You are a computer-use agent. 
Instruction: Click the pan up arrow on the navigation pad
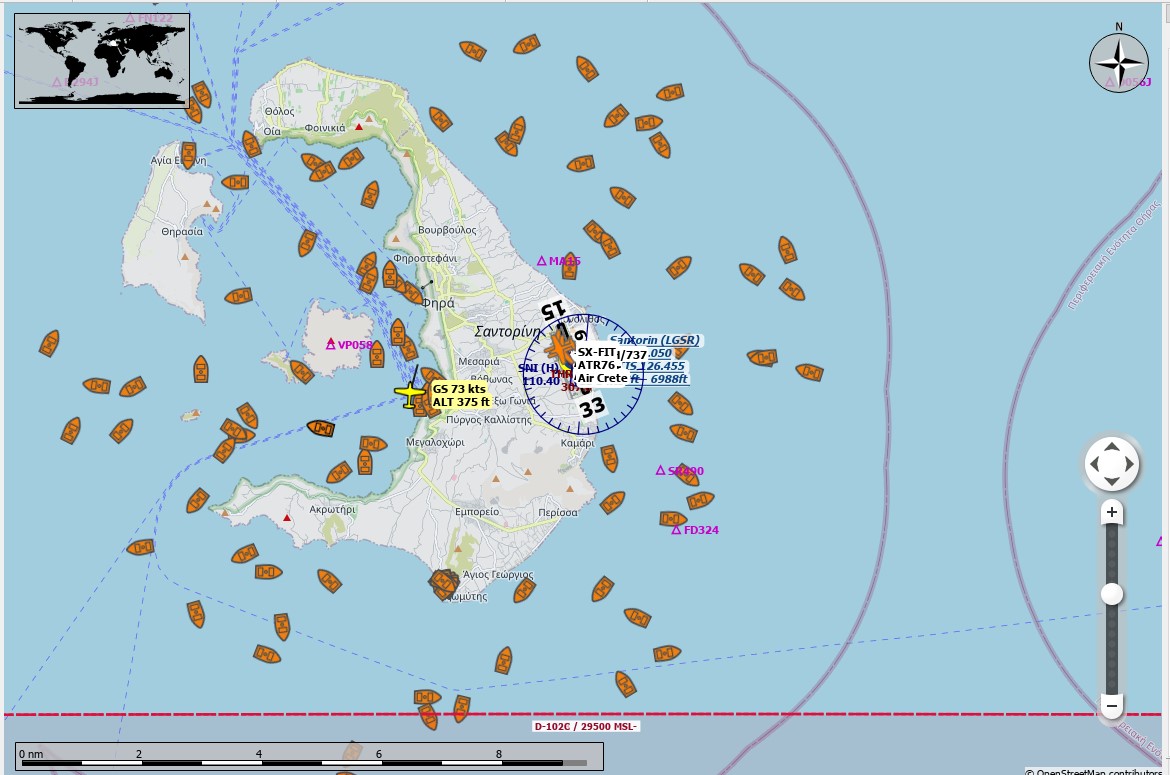(x=1112, y=447)
